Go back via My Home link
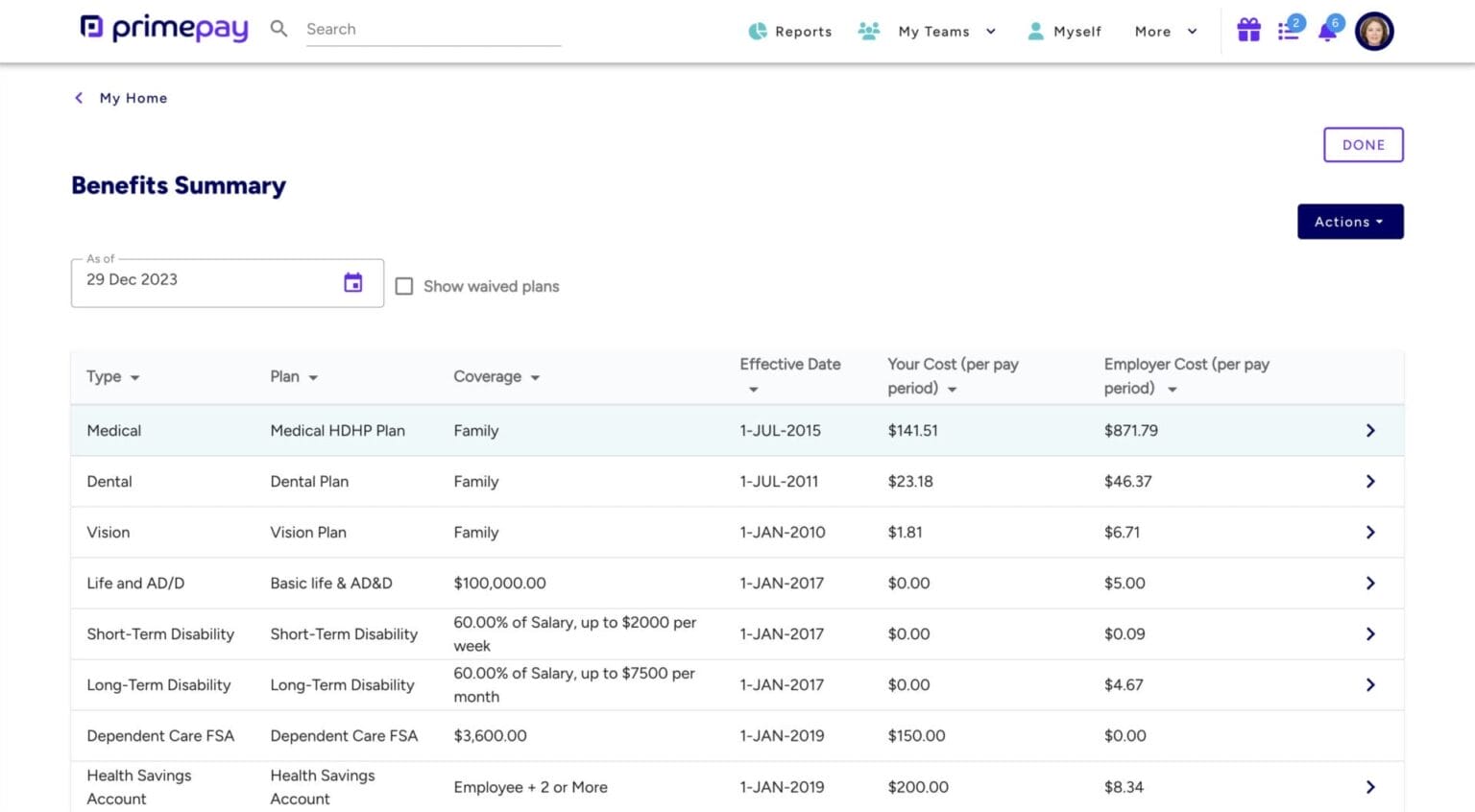Viewport: 1475px width, 812px height. [x=133, y=98]
